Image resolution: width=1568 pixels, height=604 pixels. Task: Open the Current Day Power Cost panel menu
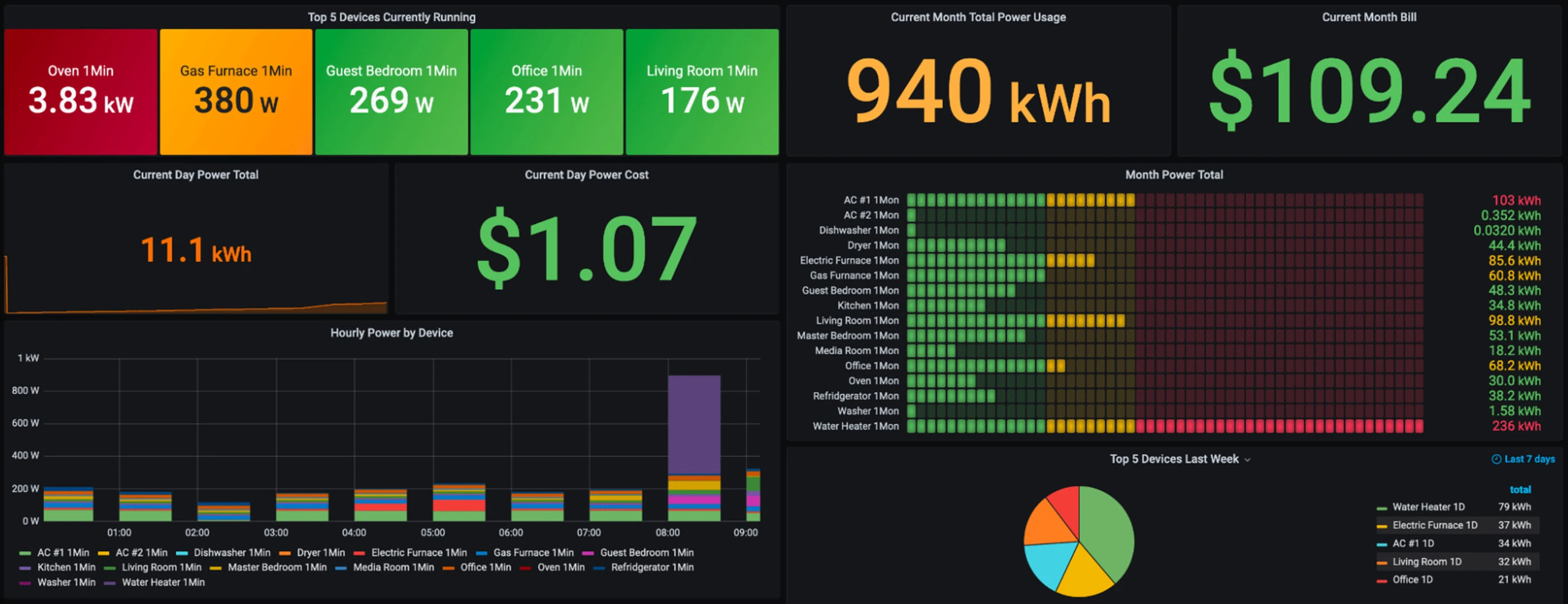pyautogui.click(x=587, y=175)
